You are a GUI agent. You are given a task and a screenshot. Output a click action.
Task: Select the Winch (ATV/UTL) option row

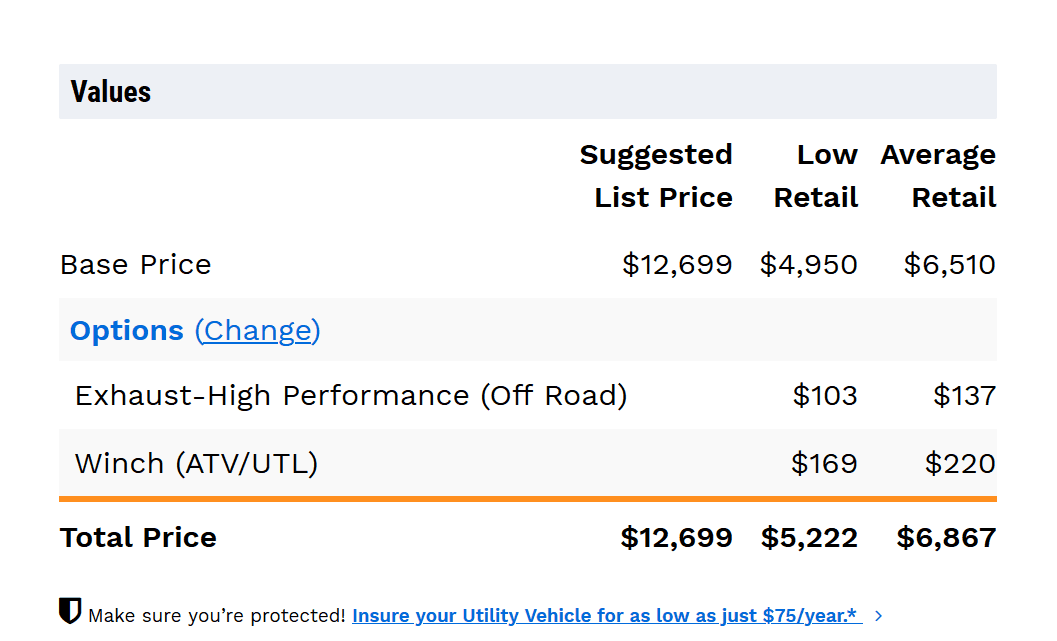coord(196,464)
